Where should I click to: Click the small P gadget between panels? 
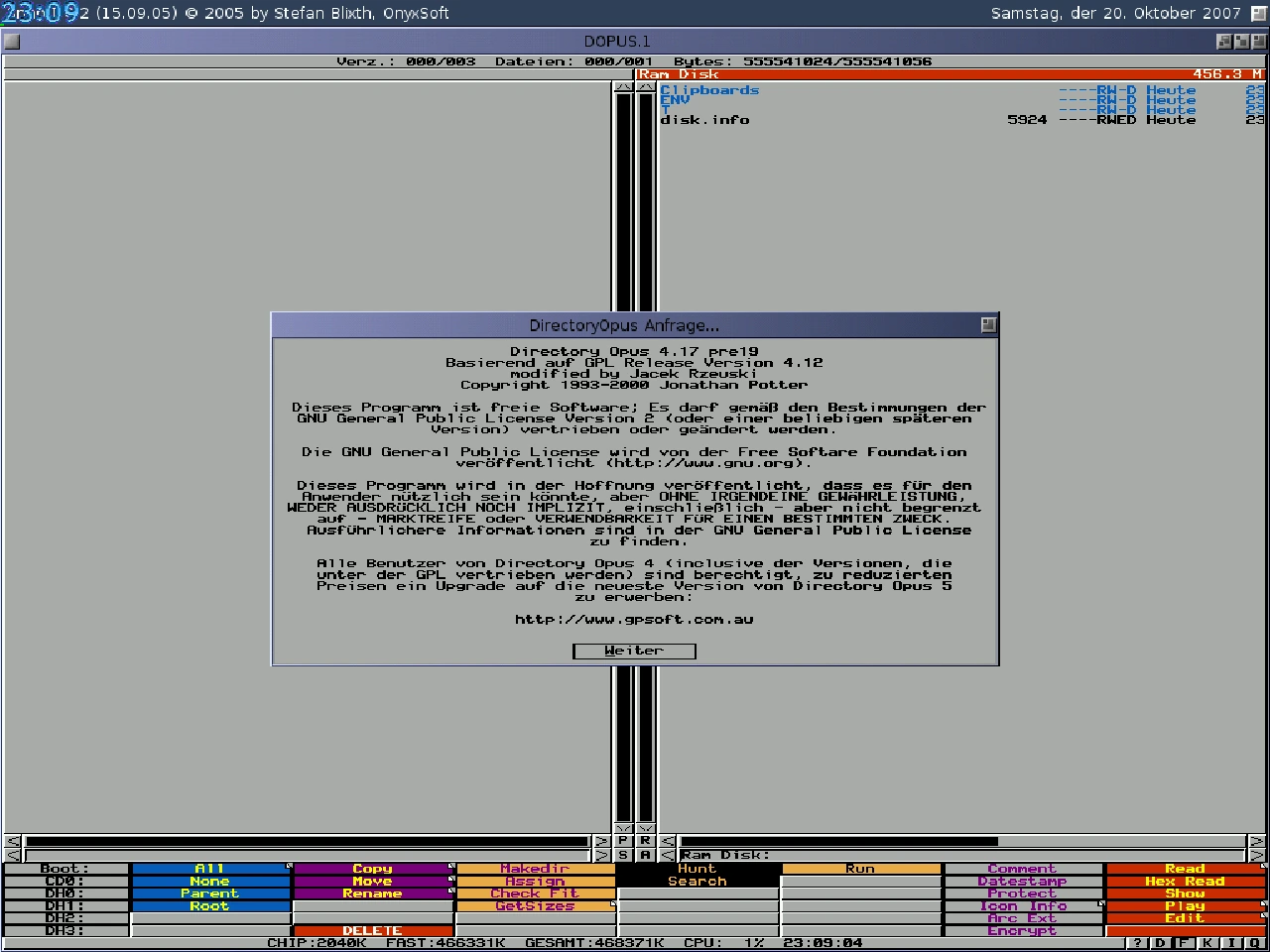pos(623,841)
